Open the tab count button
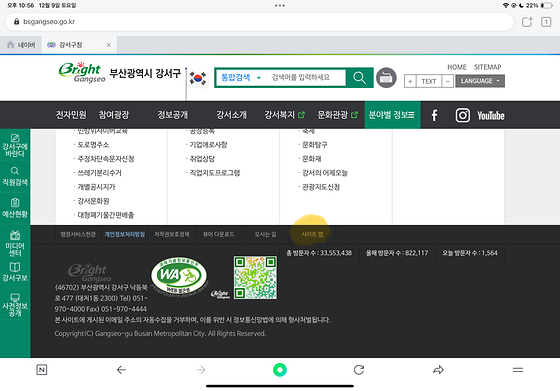Viewport: 560px width, 391px height. coord(546,22)
